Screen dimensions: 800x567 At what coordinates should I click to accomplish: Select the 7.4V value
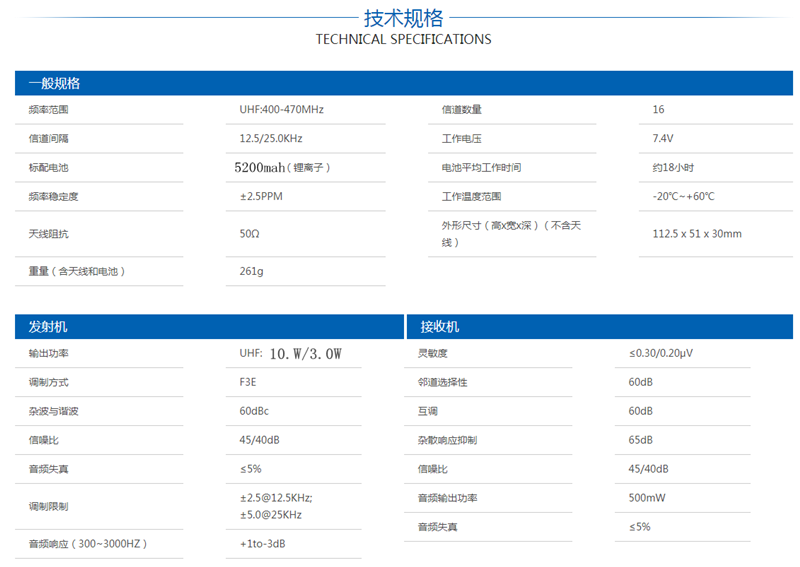tap(663, 139)
